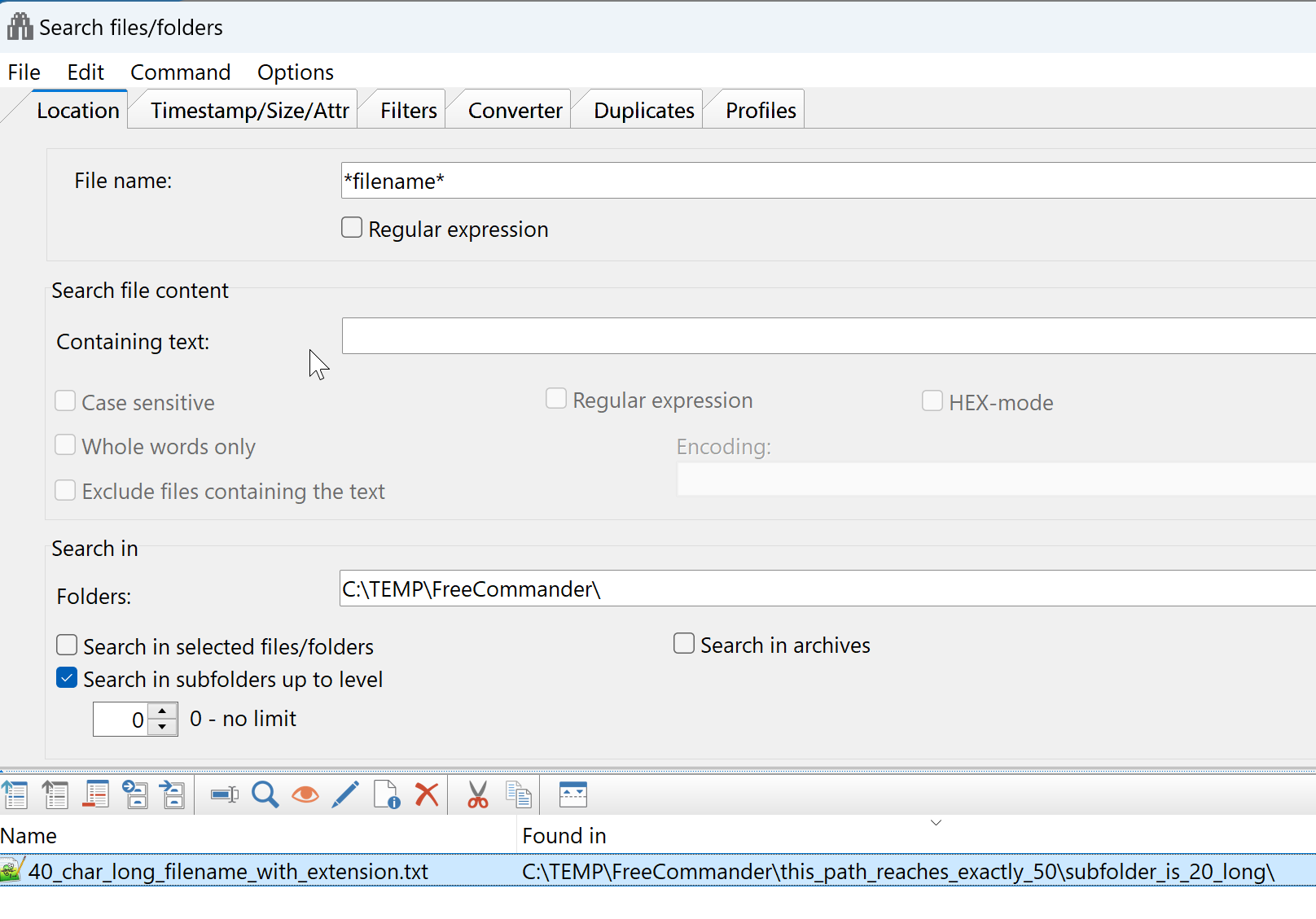Screen dimensions: 1316x919
Task: Sort results by the Name column header
Action: coord(29,836)
